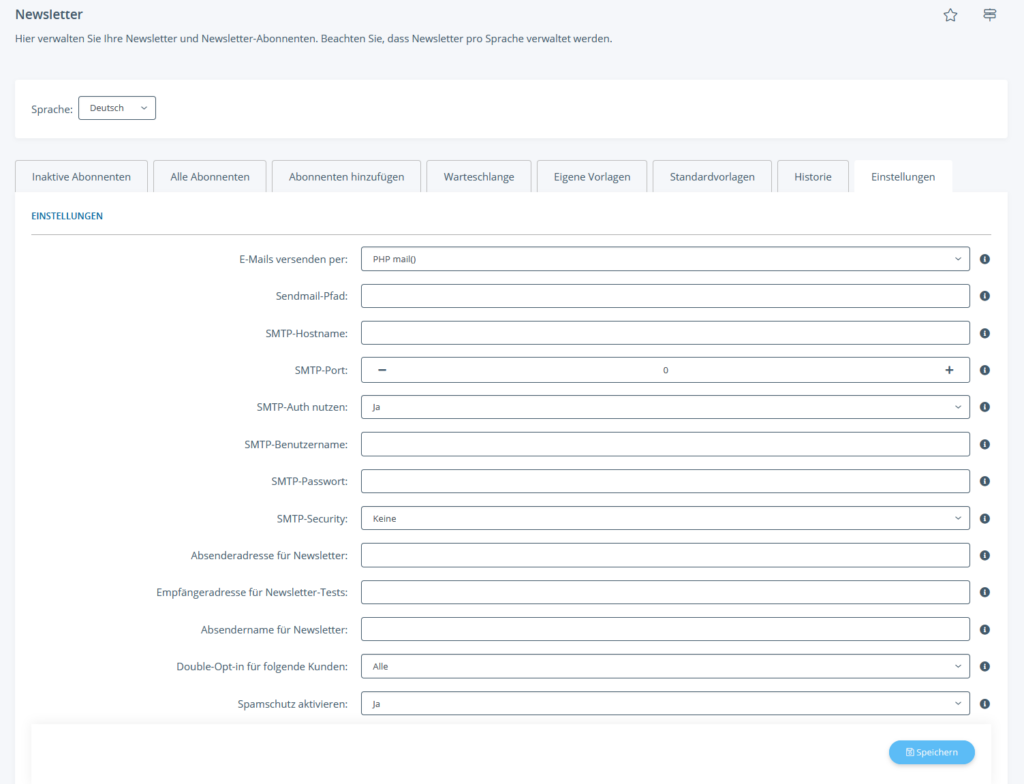Viewport: 1024px width, 784px height.
Task: Open the SMTP-Security dropdown
Action: [x=665, y=519]
